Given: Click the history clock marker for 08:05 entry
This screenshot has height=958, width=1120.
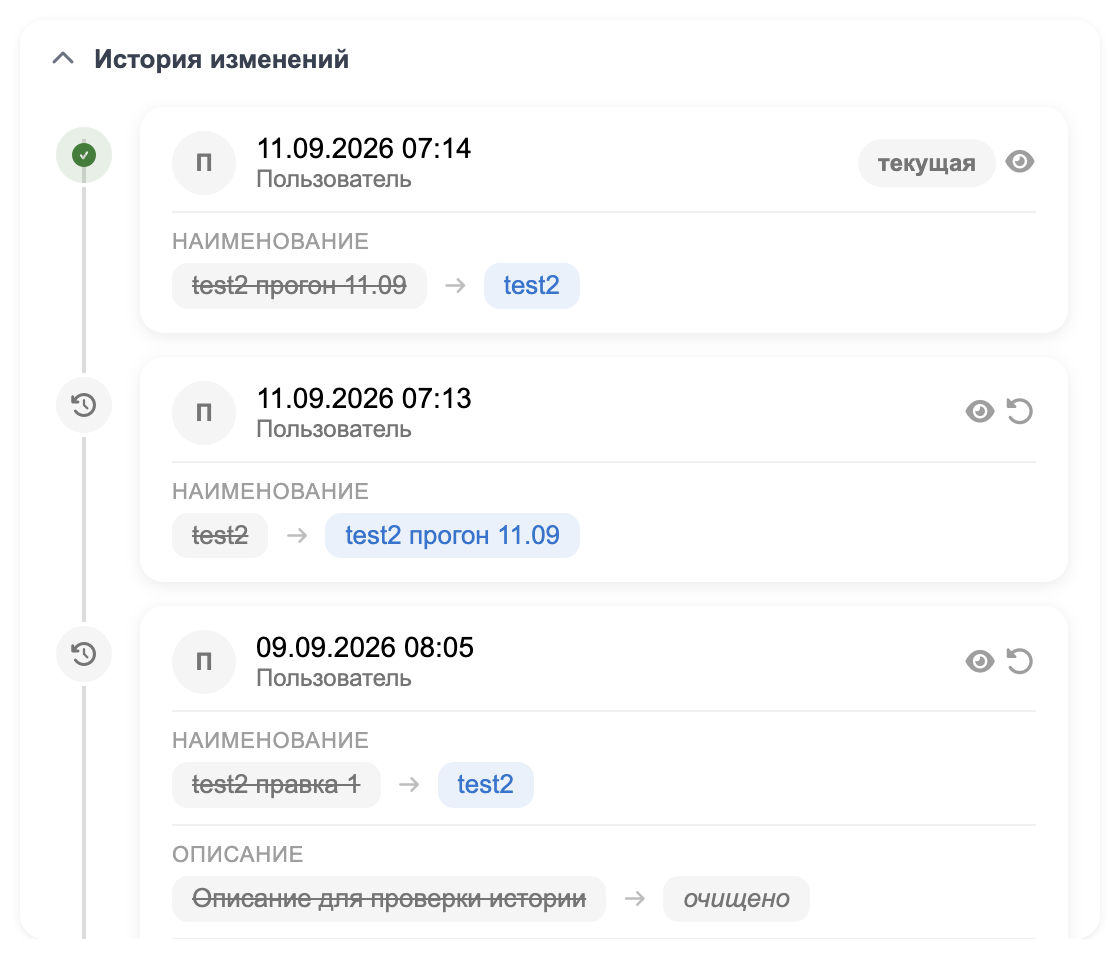Looking at the screenshot, I should [84, 654].
